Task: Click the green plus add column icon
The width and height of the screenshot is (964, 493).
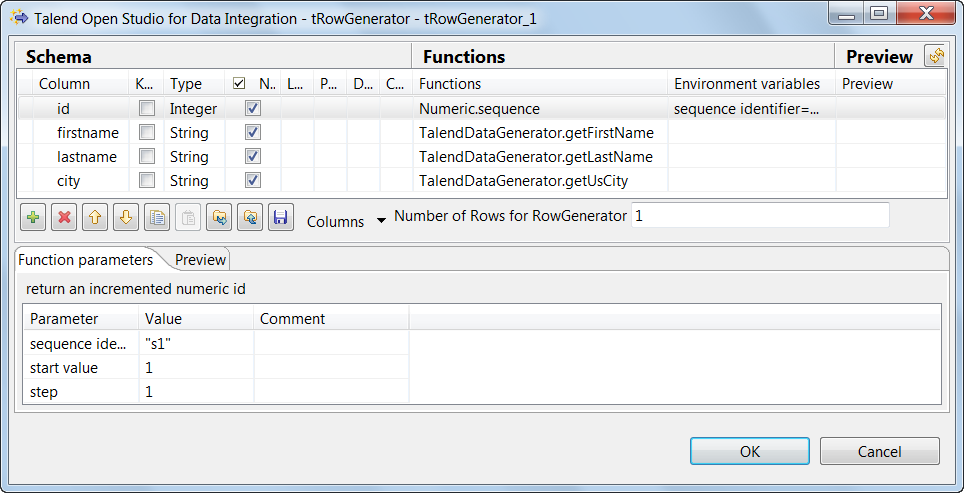Action: [33, 217]
